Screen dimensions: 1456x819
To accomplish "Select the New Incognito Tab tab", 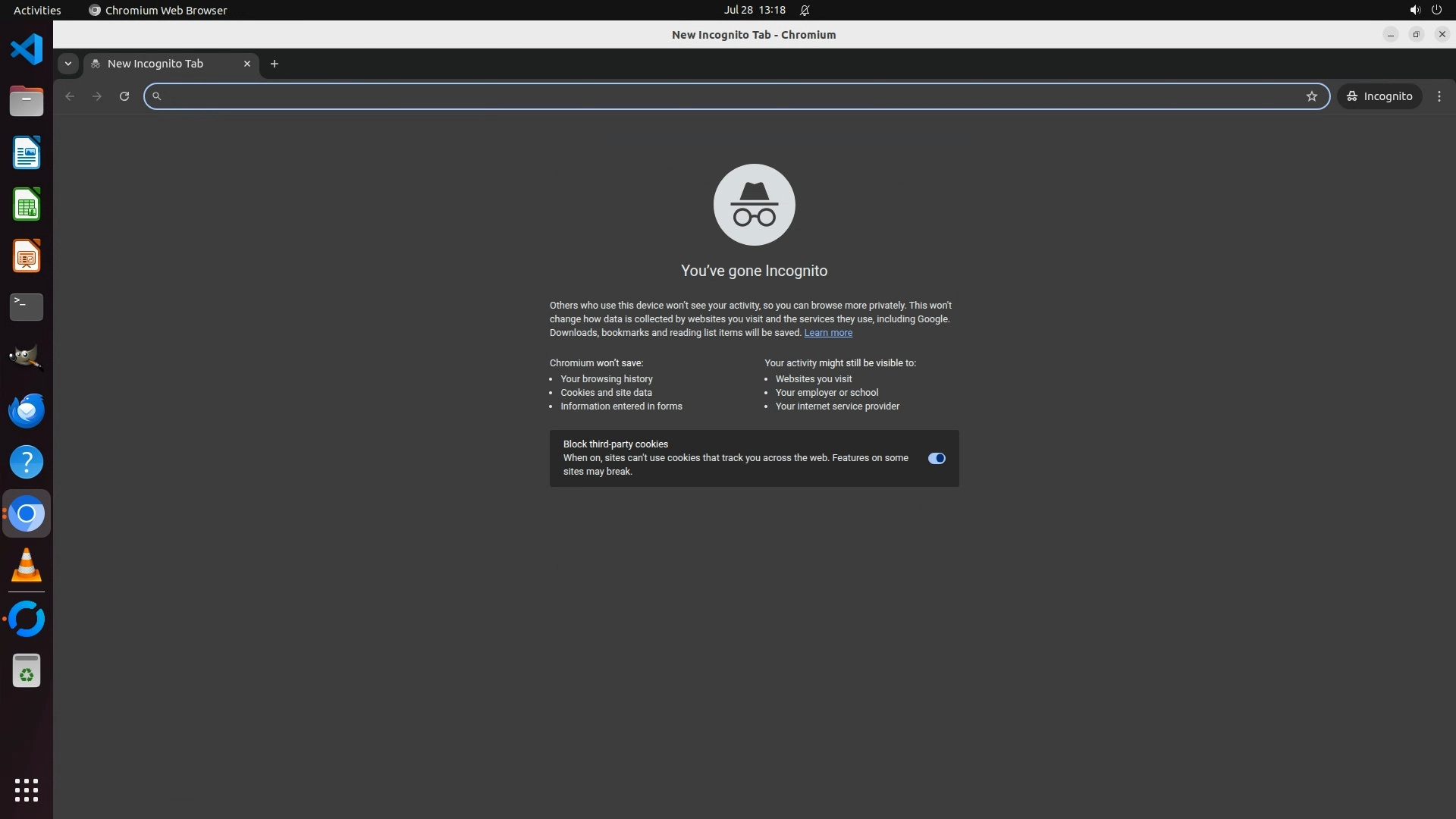I will pos(155,64).
